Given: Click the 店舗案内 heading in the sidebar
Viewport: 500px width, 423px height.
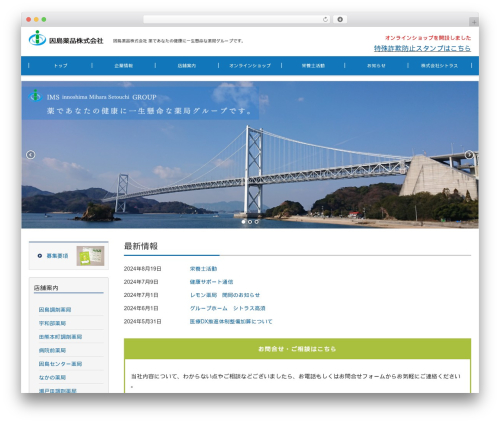Looking at the screenshot, I should point(46,288).
